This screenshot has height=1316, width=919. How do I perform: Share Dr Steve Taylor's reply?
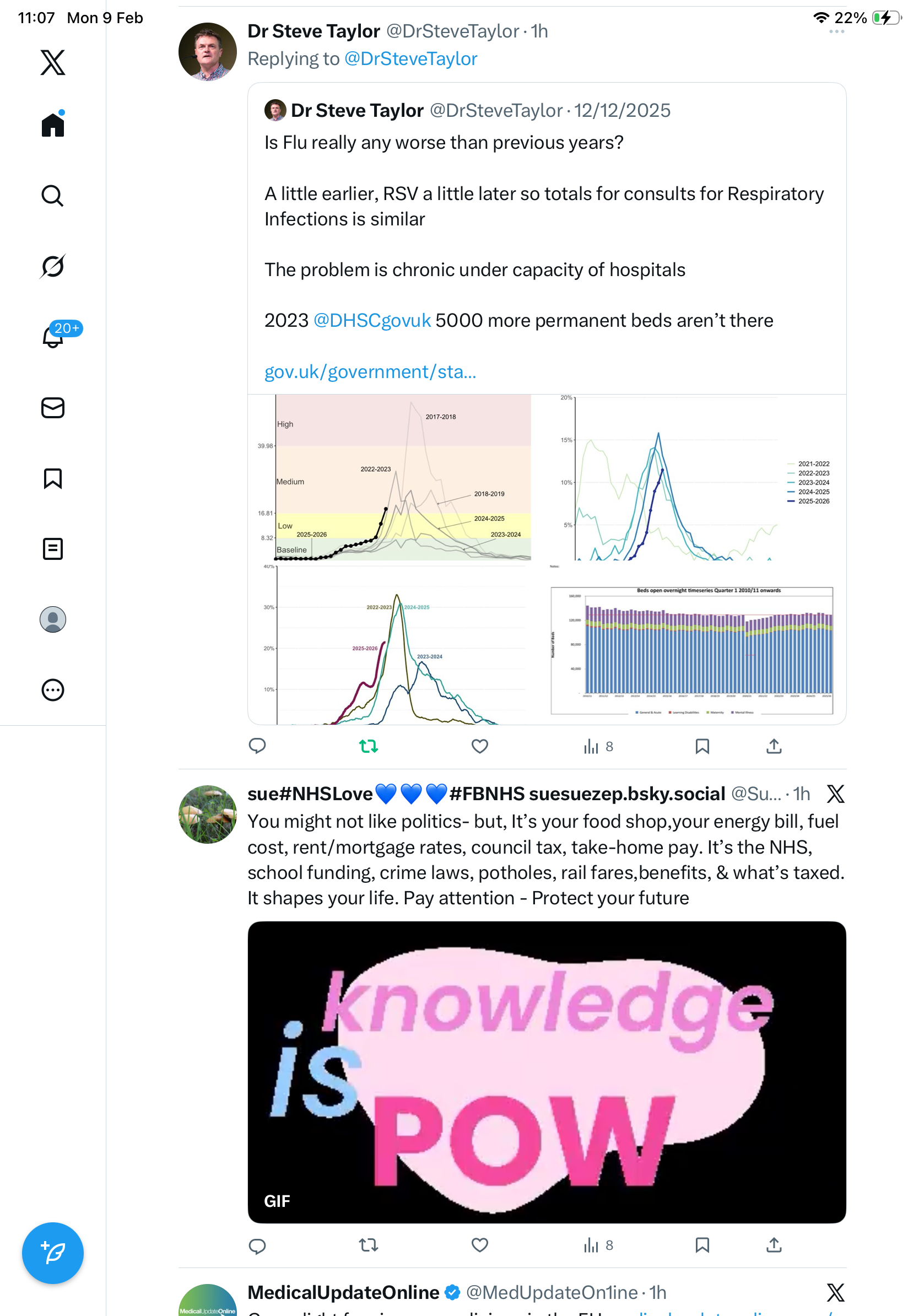774,746
